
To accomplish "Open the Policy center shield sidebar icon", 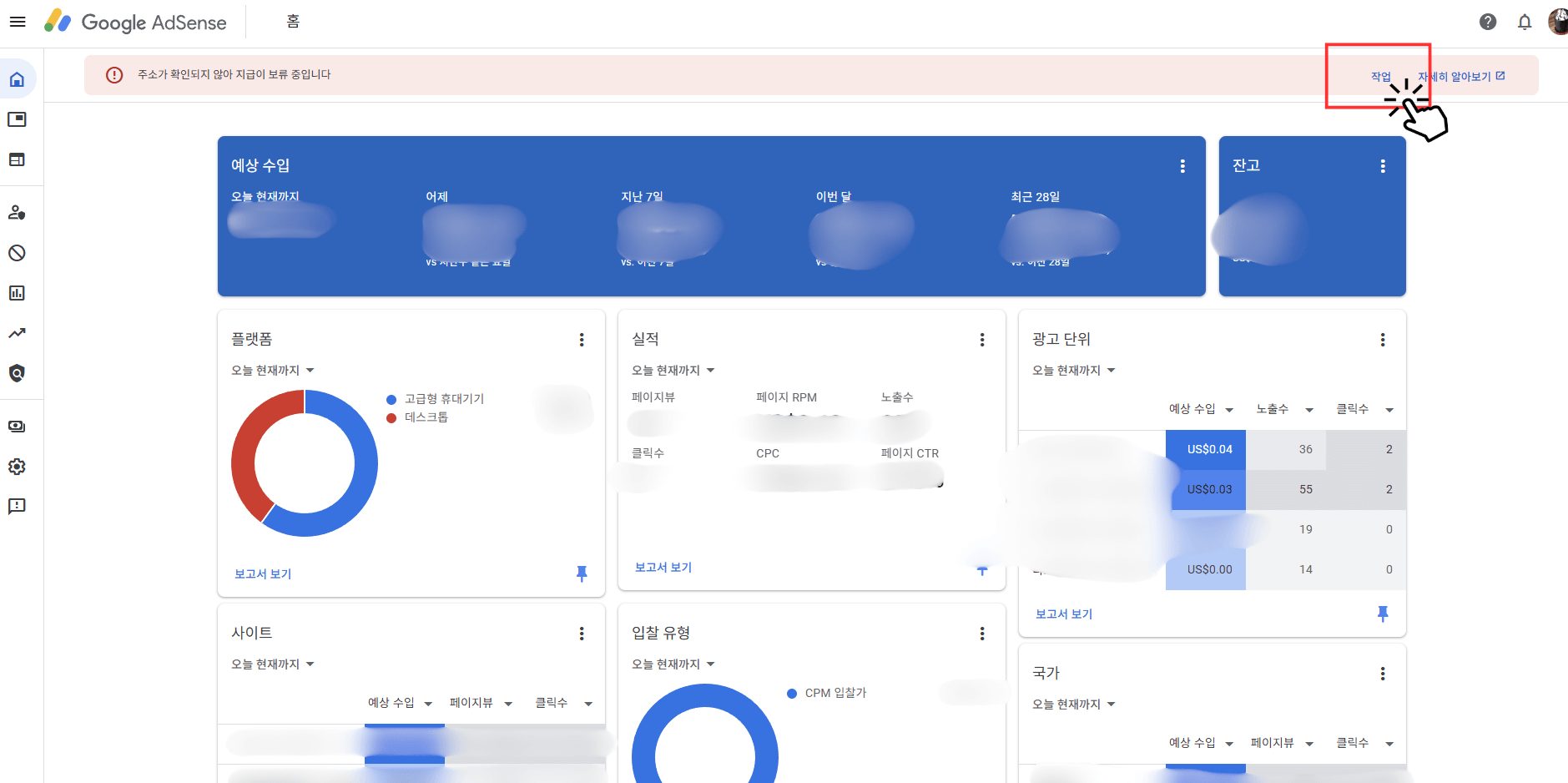I will pos(18,373).
